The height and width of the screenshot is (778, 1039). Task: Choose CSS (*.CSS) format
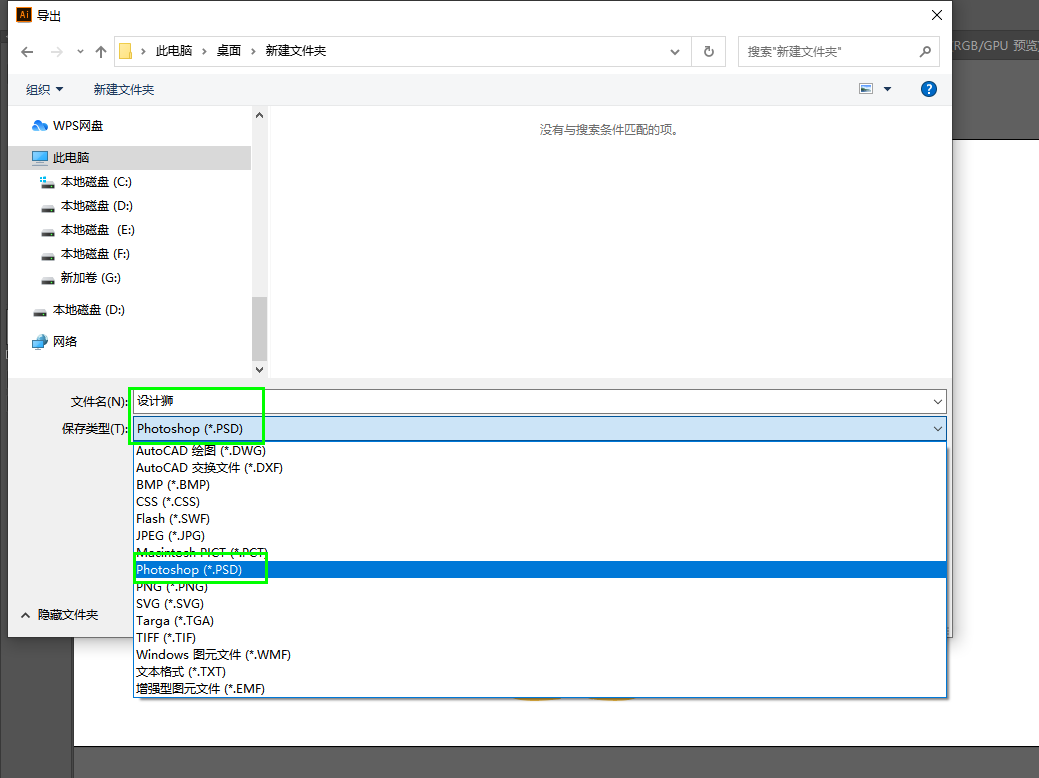(x=539, y=502)
